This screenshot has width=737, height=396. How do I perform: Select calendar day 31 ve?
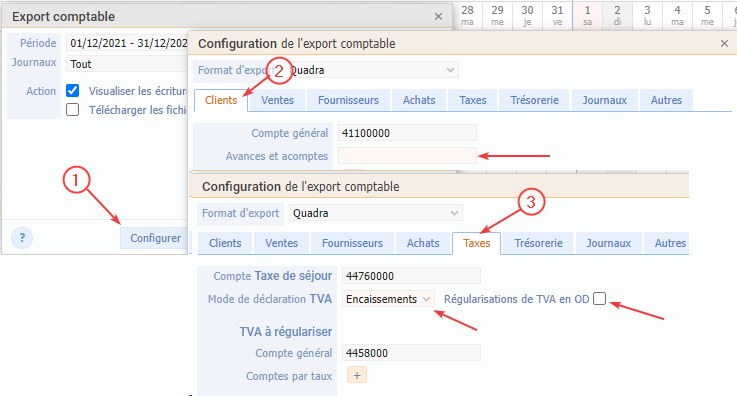point(557,16)
